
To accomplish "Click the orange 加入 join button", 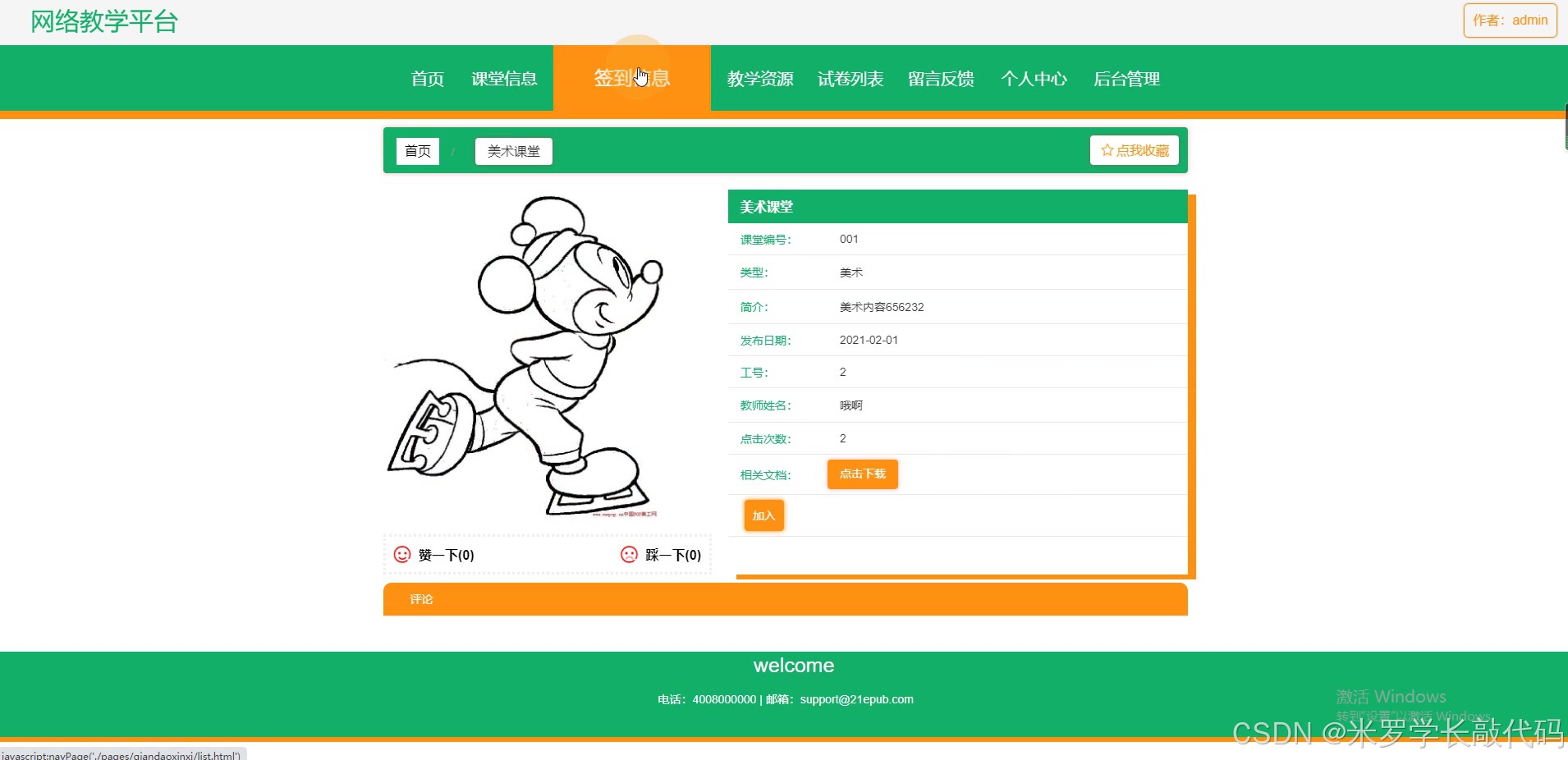I will [763, 515].
